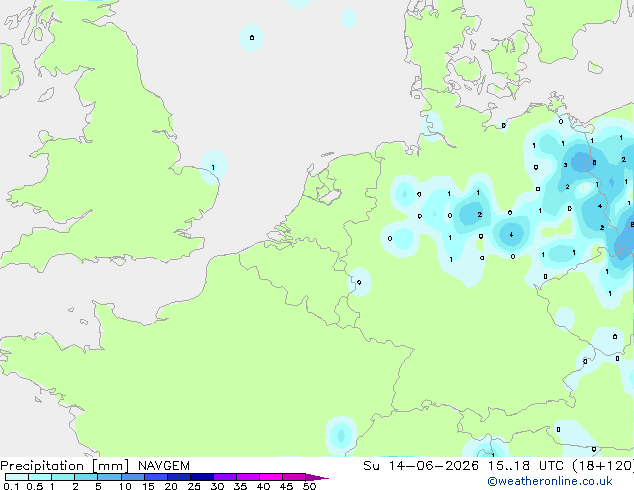Click the '10' legend scale label

[125, 486]
